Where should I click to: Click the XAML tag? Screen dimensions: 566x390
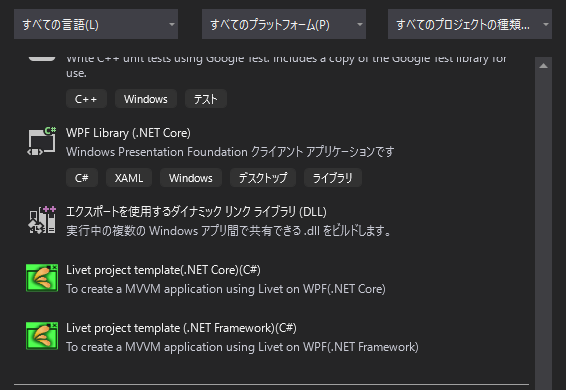point(129,178)
